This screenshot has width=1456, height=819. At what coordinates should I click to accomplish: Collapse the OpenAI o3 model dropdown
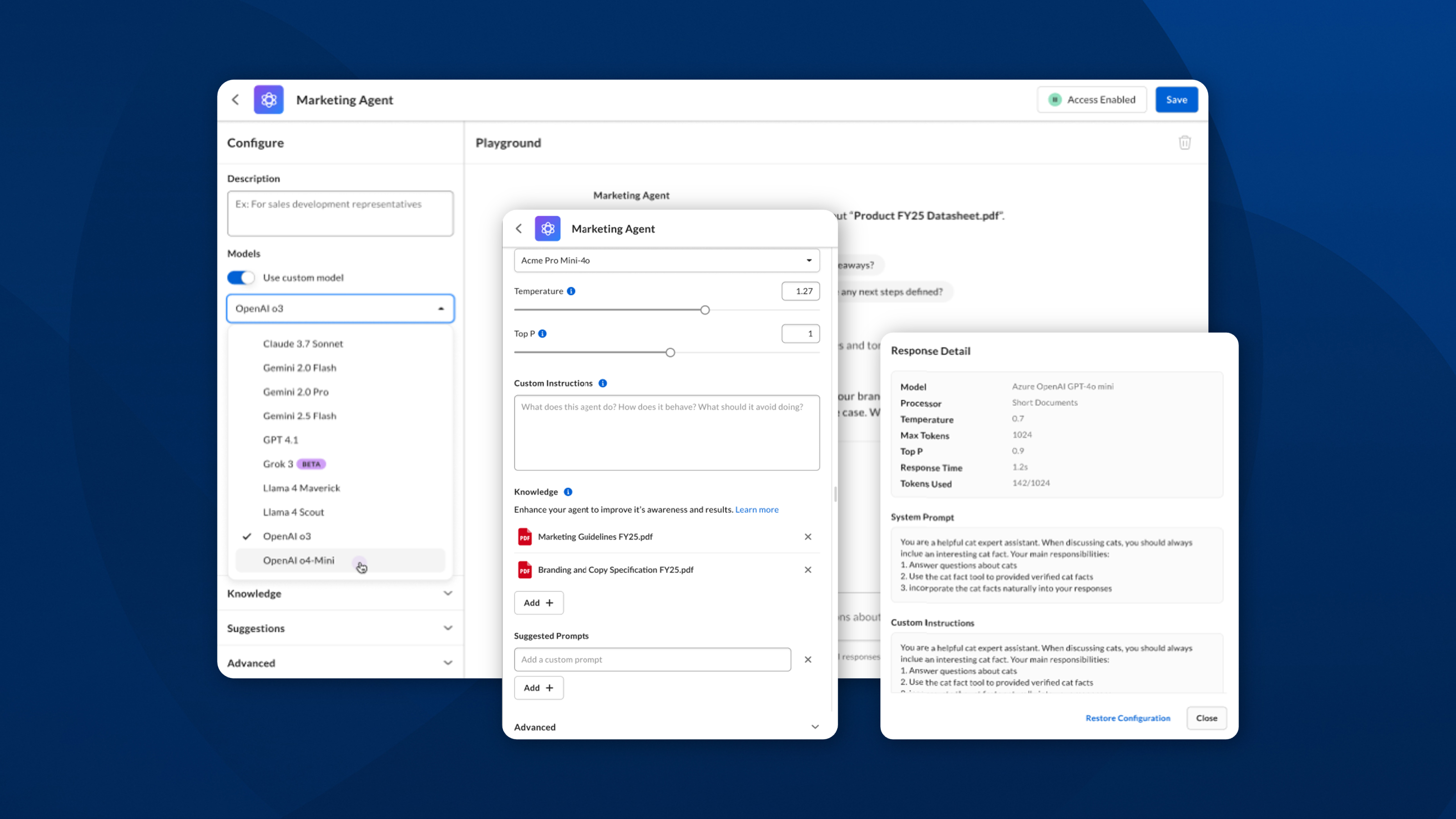[x=441, y=308]
